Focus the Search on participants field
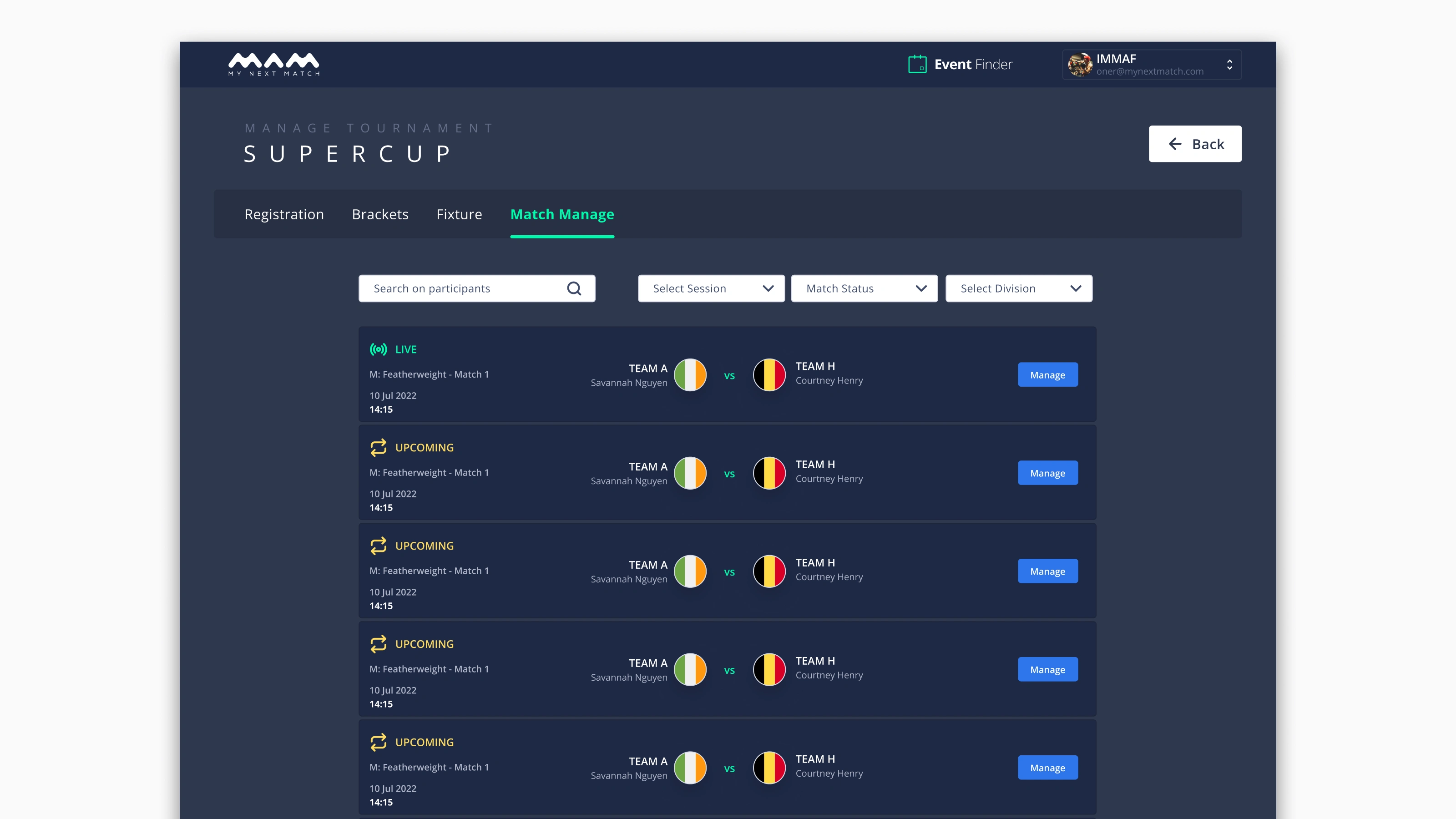This screenshot has width=1456, height=819. click(x=476, y=288)
